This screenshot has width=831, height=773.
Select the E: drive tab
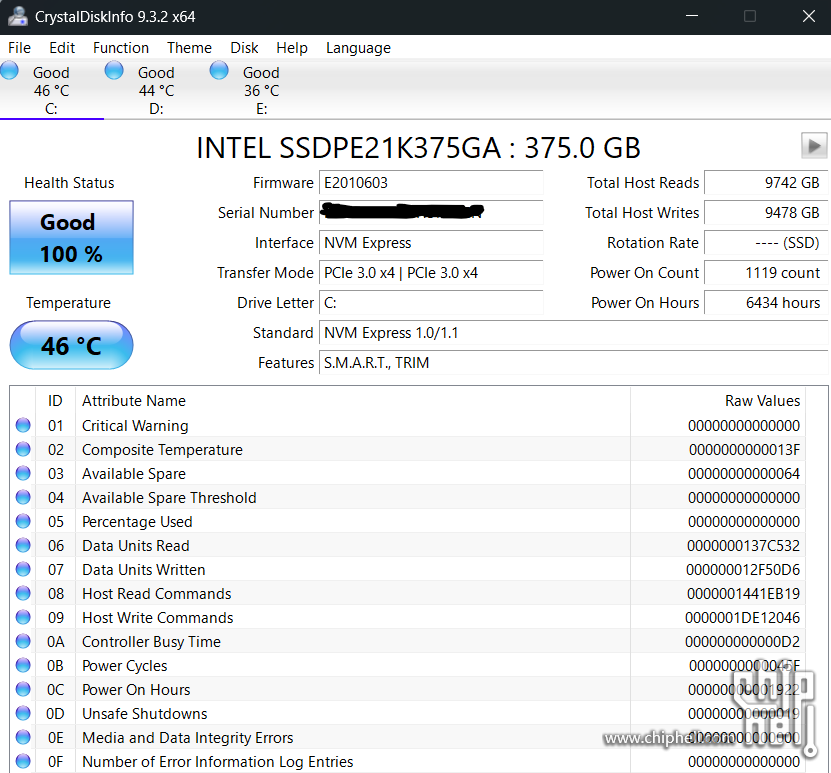click(261, 90)
